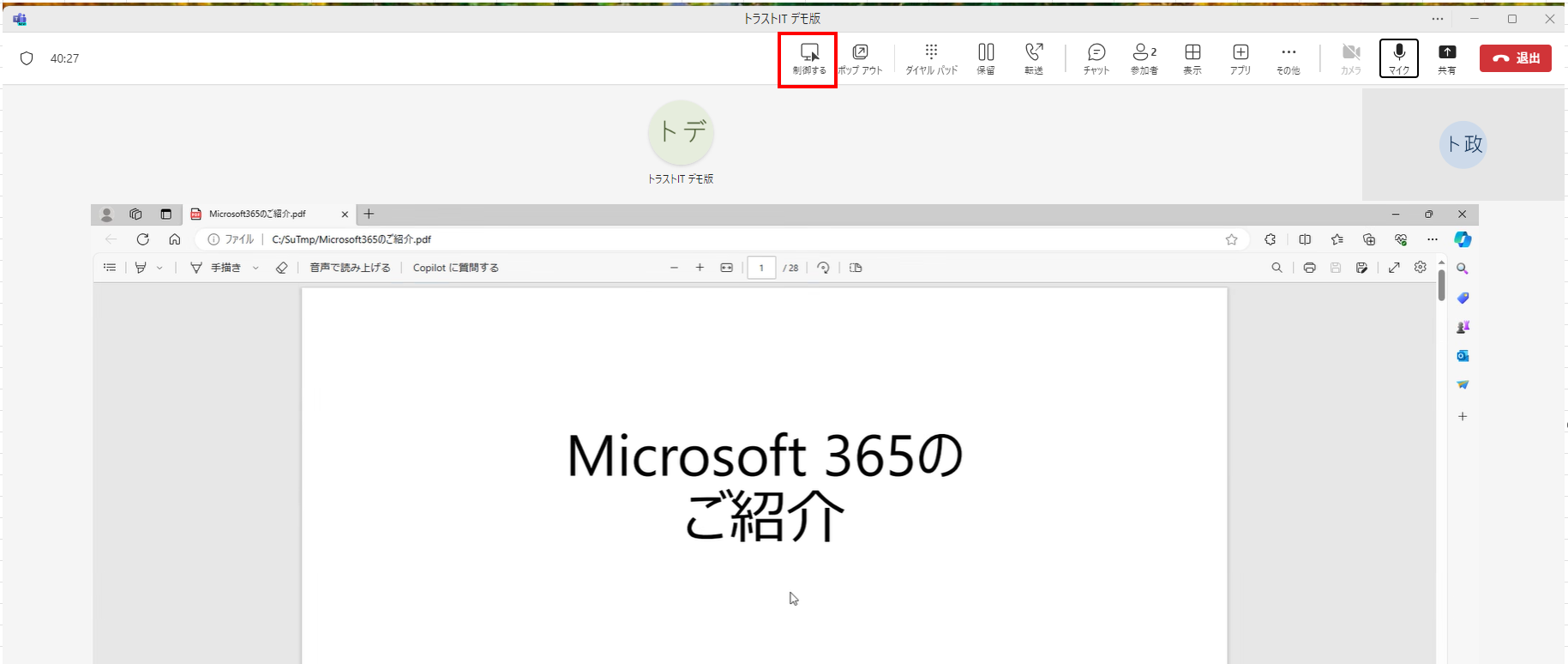Open the ダイヤルパッド dial pad
This screenshot has width=1568, height=664.
pyautogui.click(x=931, y=58)
